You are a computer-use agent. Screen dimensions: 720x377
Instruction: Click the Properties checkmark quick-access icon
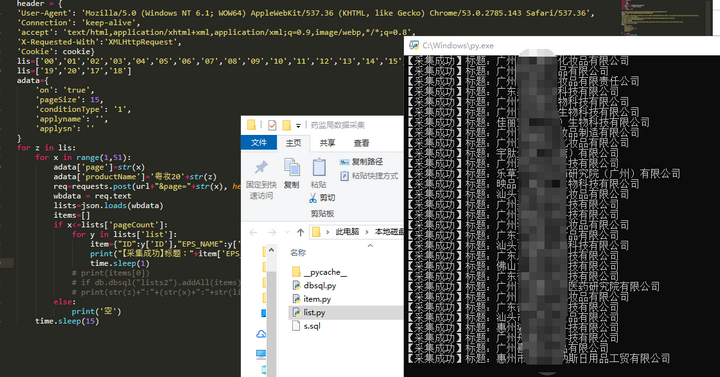pyautogui.click(x=272, y=125)
